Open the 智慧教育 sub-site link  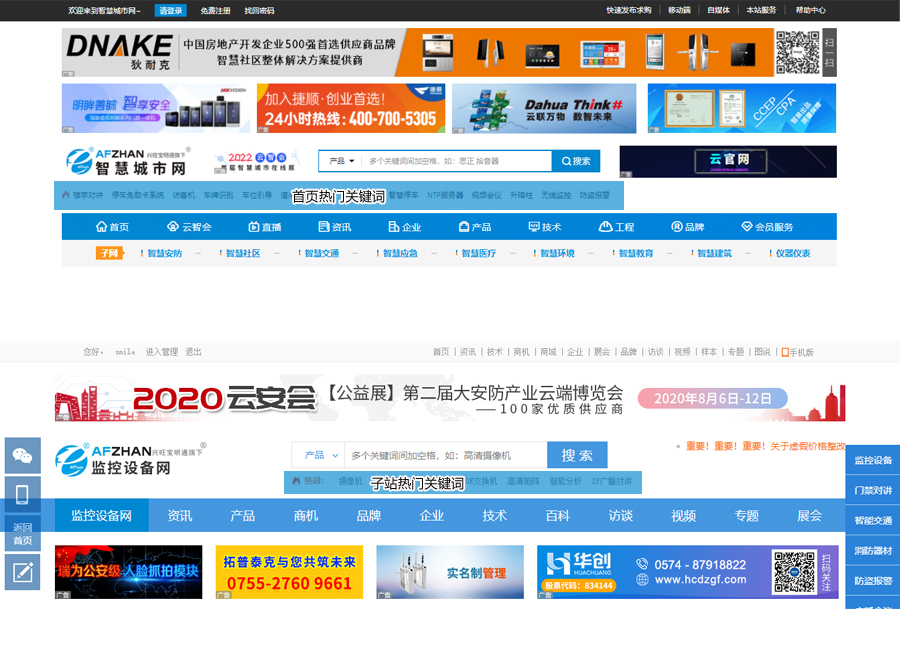pyautogui.click(x=636, y=253)
